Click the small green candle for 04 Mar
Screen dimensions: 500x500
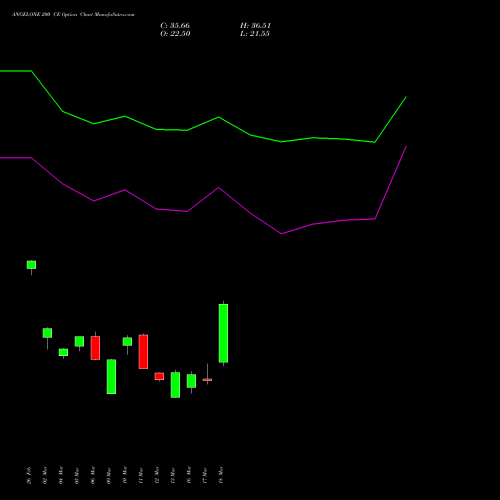63,352
